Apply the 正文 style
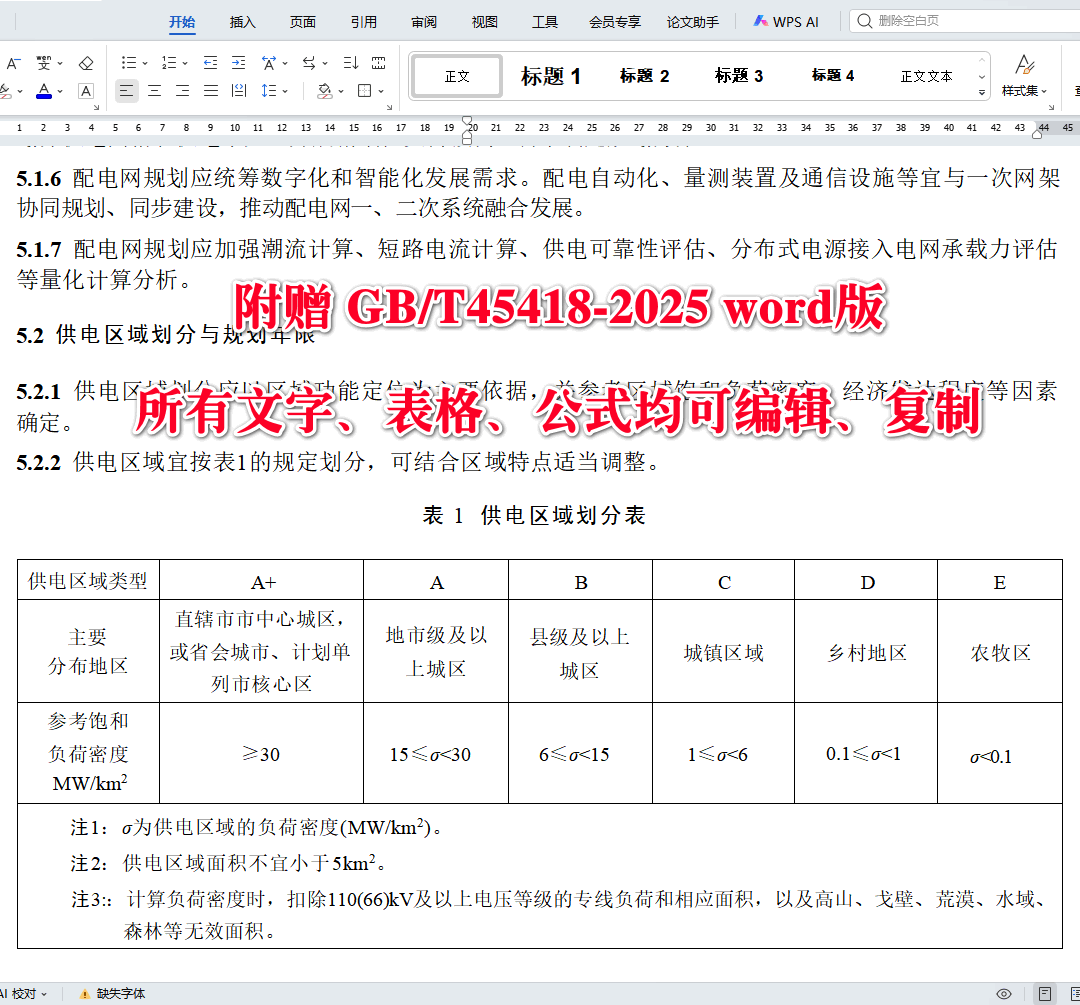 click(x=457, y=76)
